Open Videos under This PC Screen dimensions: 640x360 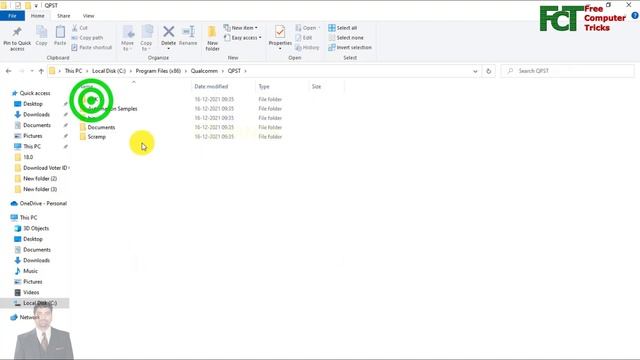pyautogui.click(x=31, y=292)
